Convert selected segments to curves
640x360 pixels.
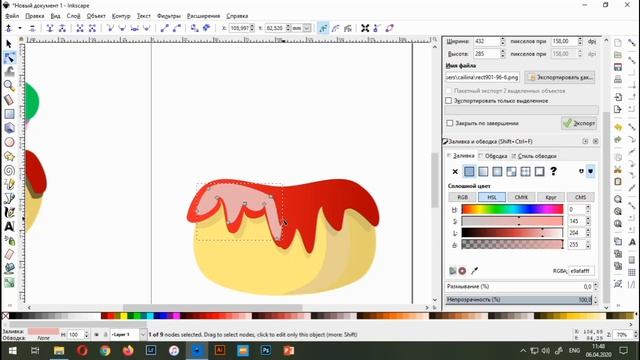(x=177, y=28)
